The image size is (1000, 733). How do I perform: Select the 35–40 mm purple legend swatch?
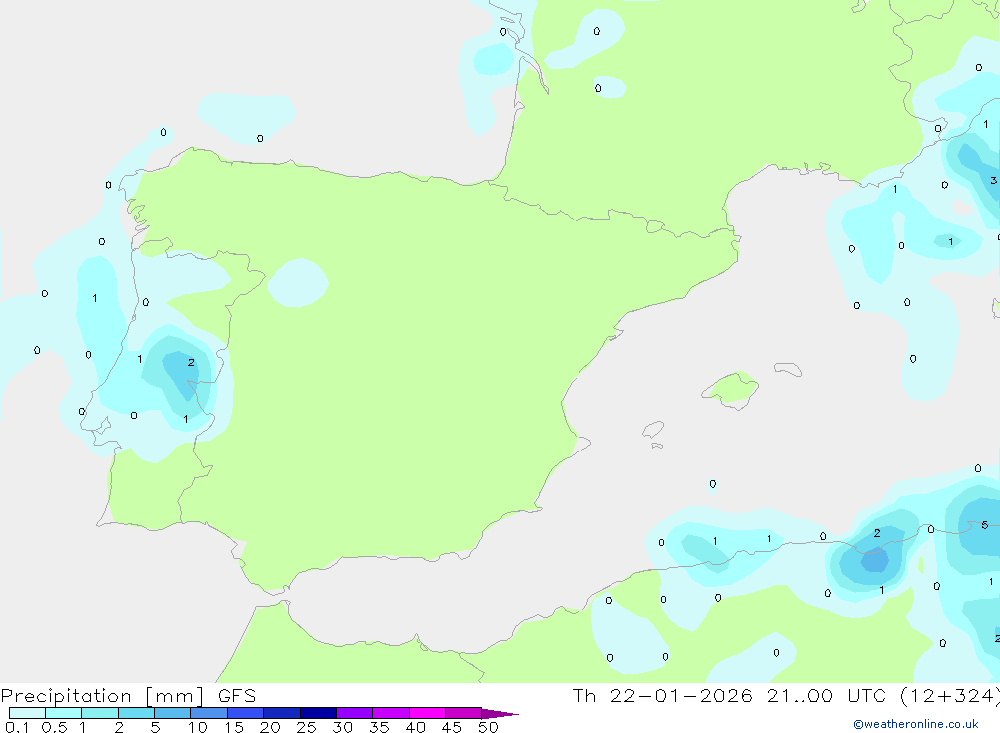pyautogui.click(x=391, y=713)
